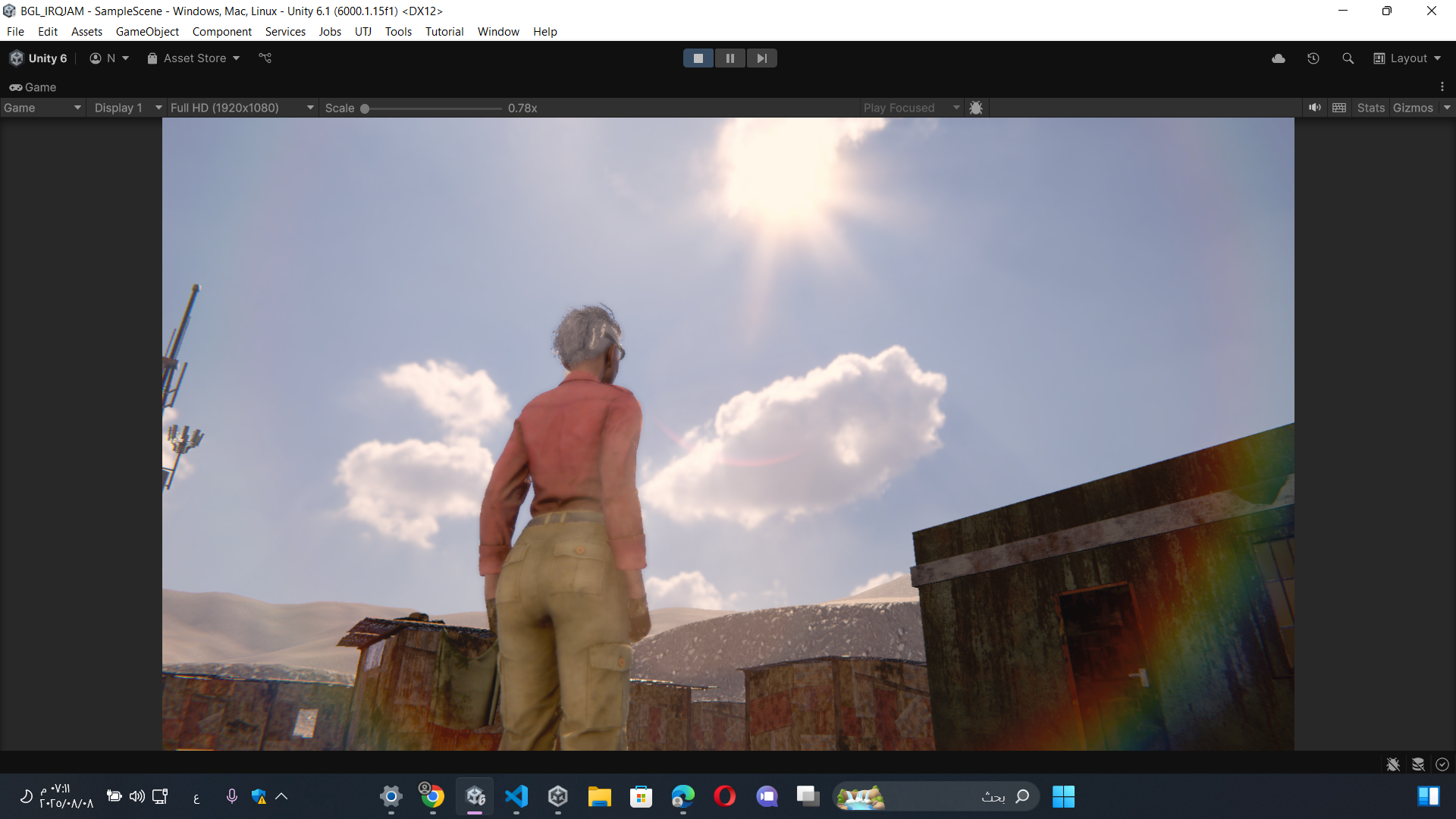Click the Asset Store button
Screen dimensions: 1456x819
point(194,58)
